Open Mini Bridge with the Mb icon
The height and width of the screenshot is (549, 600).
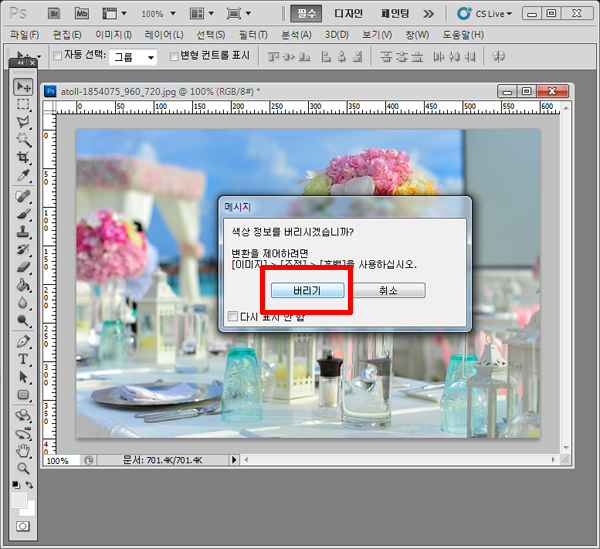pos(82,14)
